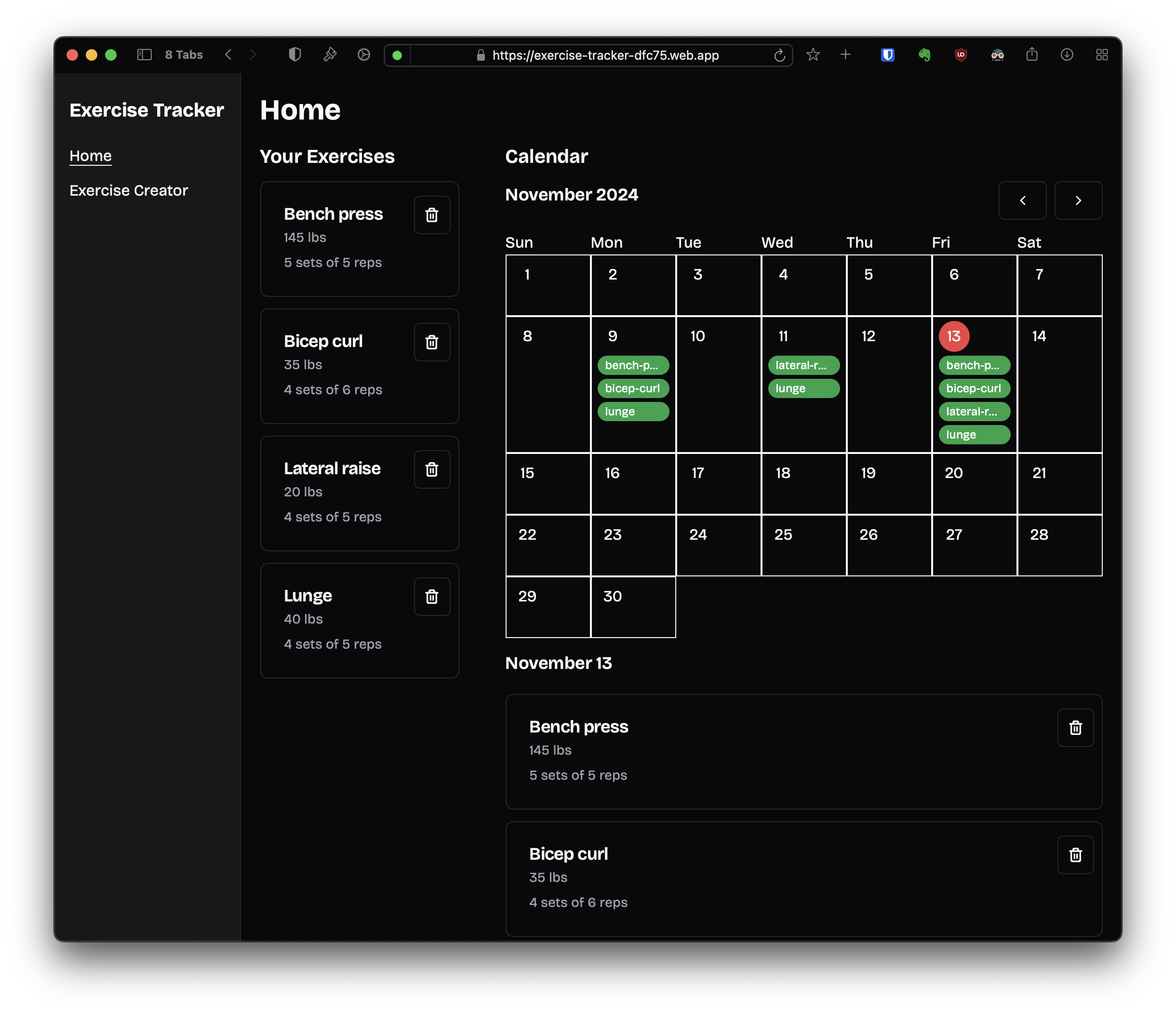Delete the Bicep curl exercise card
Screen dimensions: 1176x1013
[x=432, y=342]
